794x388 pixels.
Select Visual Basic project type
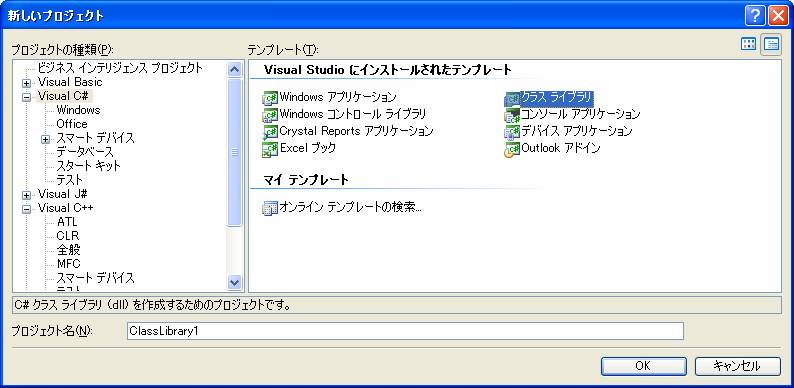pos(70,82)
